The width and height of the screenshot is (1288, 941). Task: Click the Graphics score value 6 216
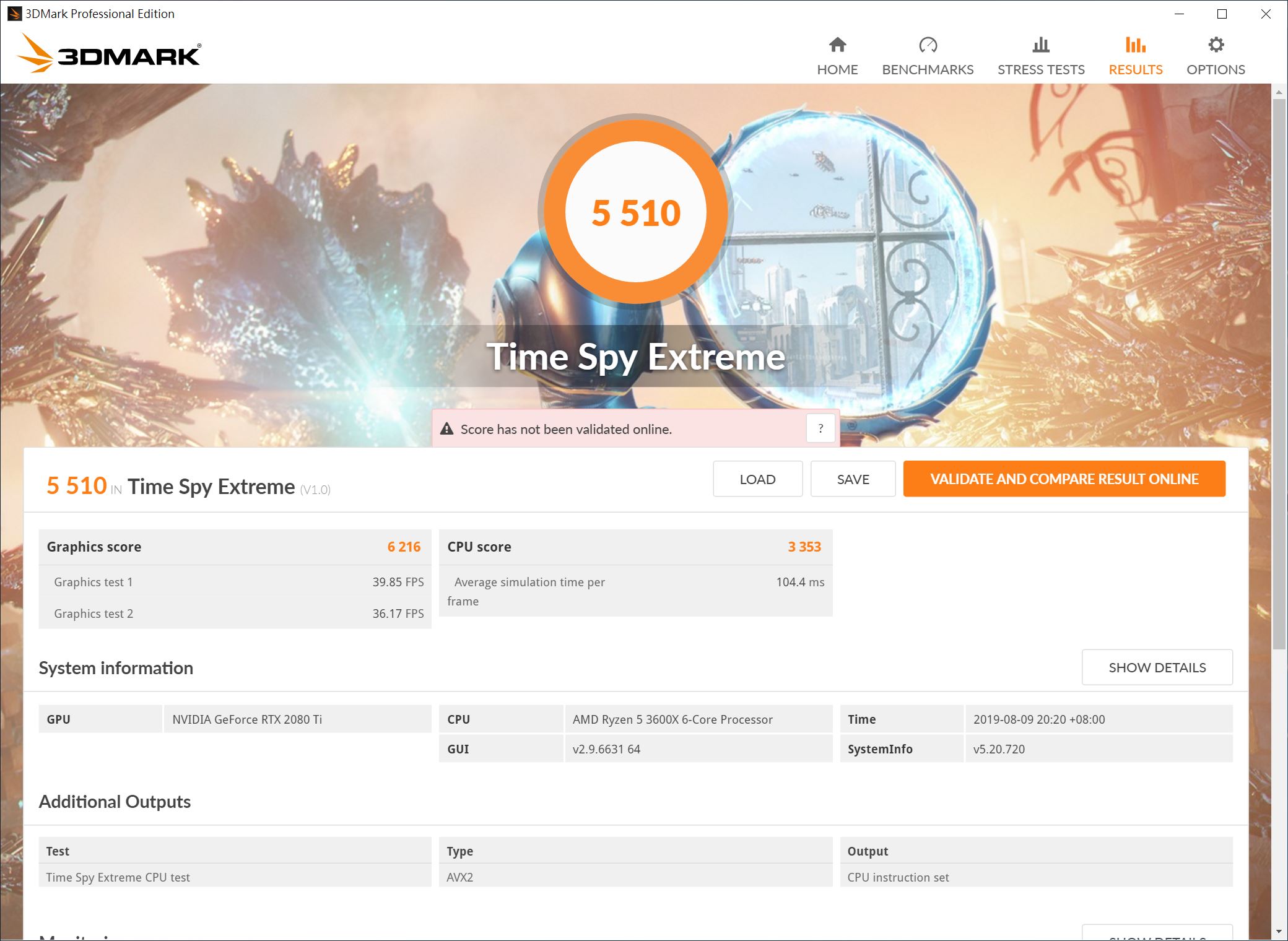point(404,547)
